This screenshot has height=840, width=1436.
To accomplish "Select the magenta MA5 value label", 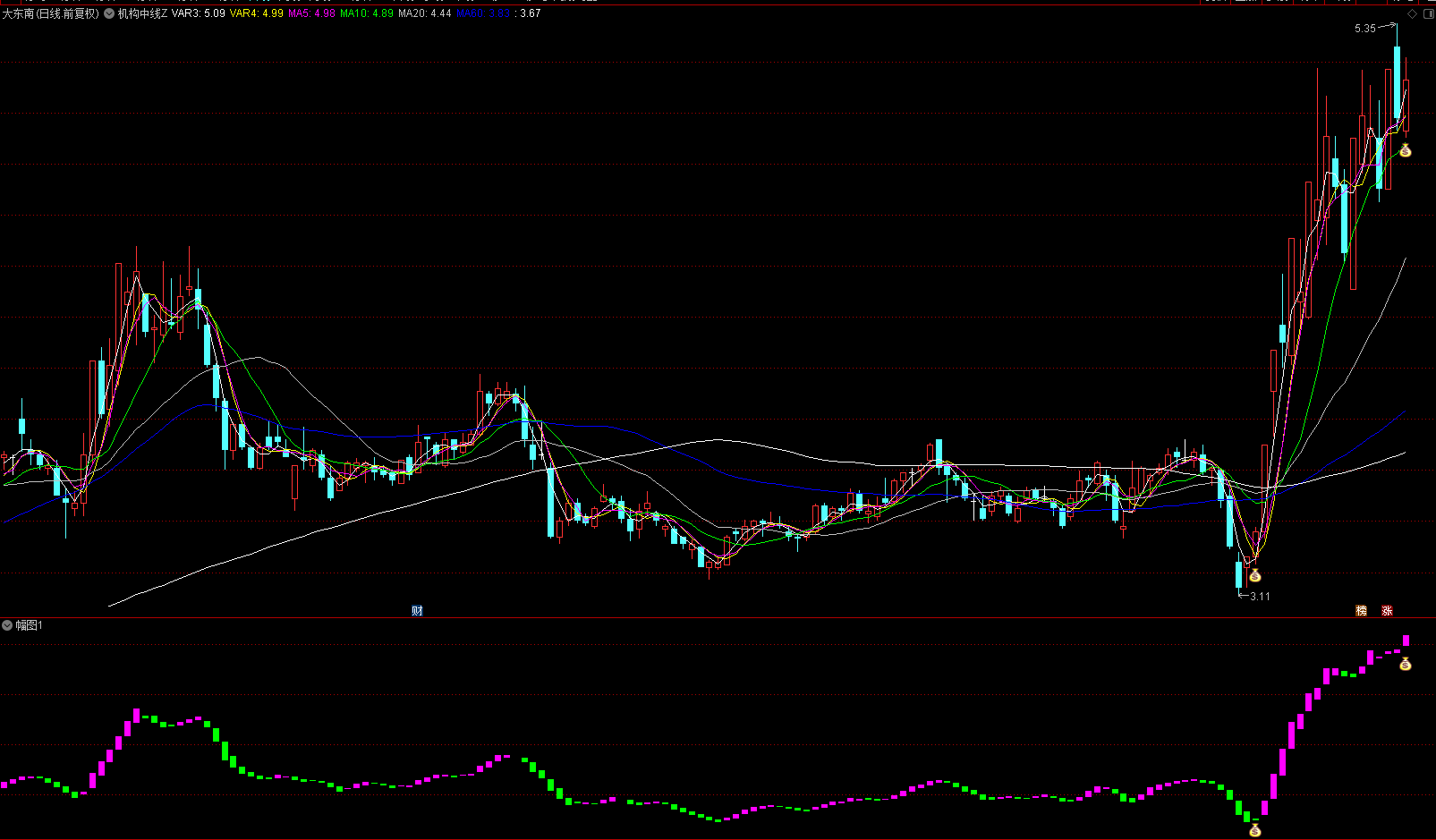I will (311, 14).
